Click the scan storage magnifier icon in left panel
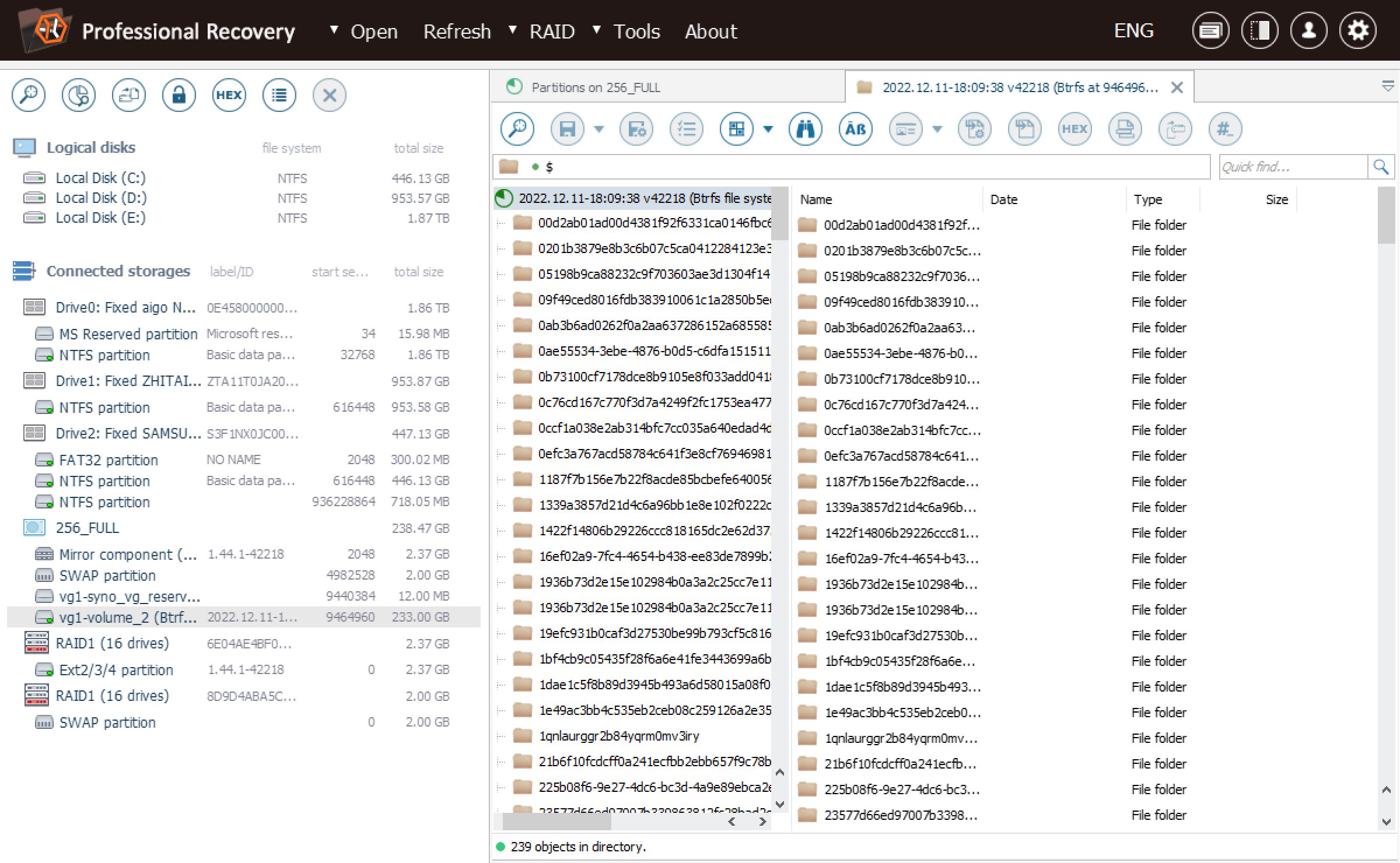Viewport: 1400px width, 863px height. click(x=29, y=95)
